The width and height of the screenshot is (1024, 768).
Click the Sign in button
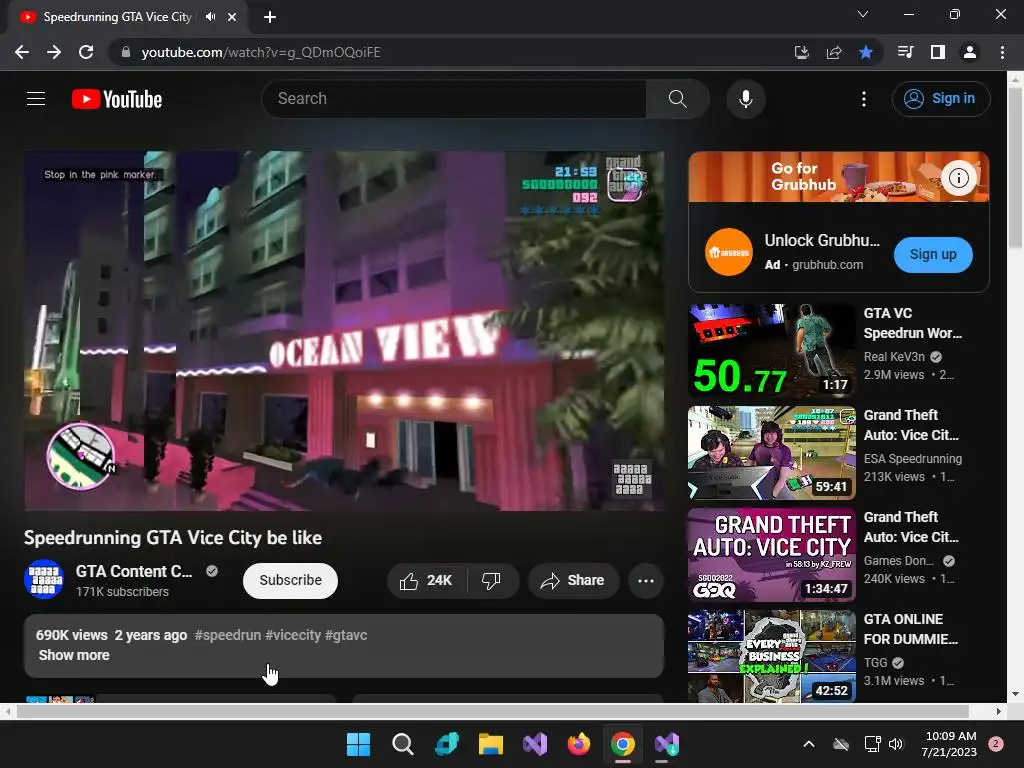941,99
